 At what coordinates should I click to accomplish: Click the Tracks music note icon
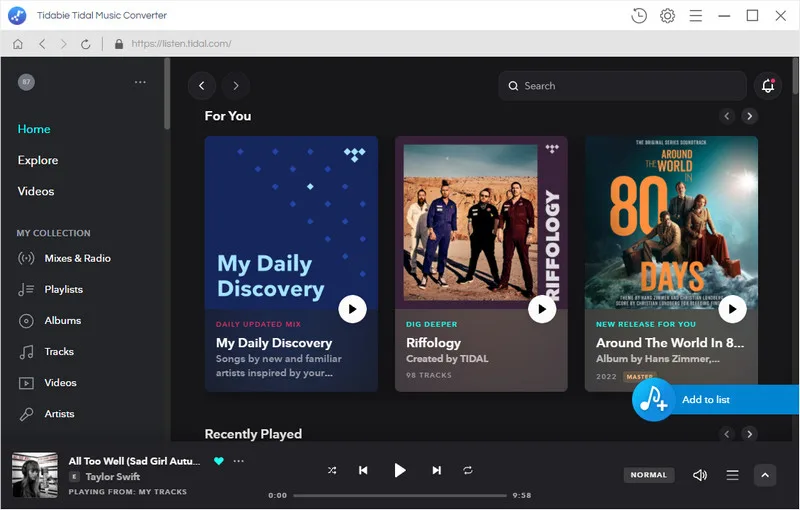(x=26, y=352)
